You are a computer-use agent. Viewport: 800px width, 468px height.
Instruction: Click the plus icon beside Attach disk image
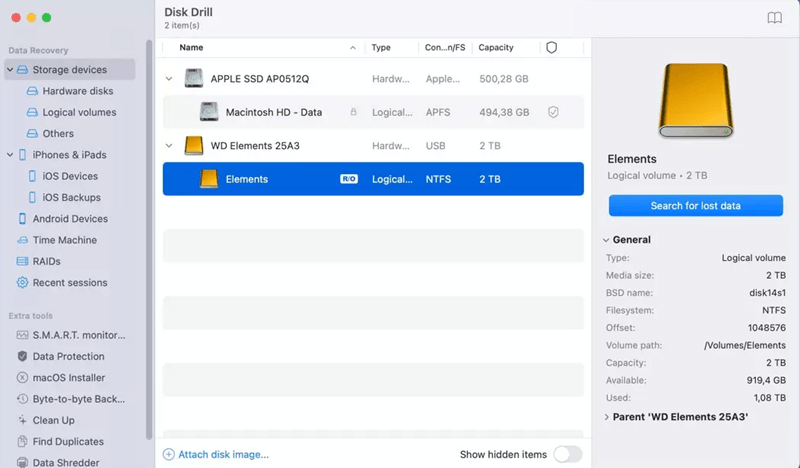(169, 454)
